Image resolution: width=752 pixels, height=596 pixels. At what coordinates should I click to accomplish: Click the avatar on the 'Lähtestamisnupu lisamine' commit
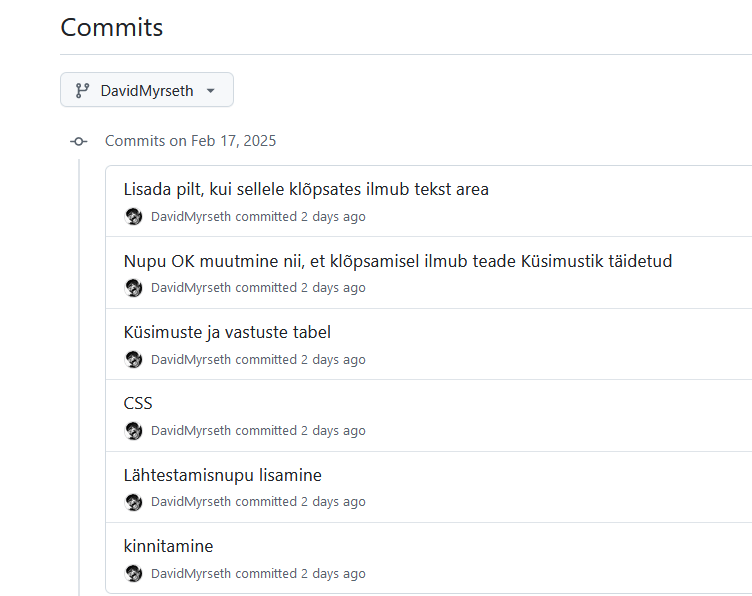coord(133,502)
